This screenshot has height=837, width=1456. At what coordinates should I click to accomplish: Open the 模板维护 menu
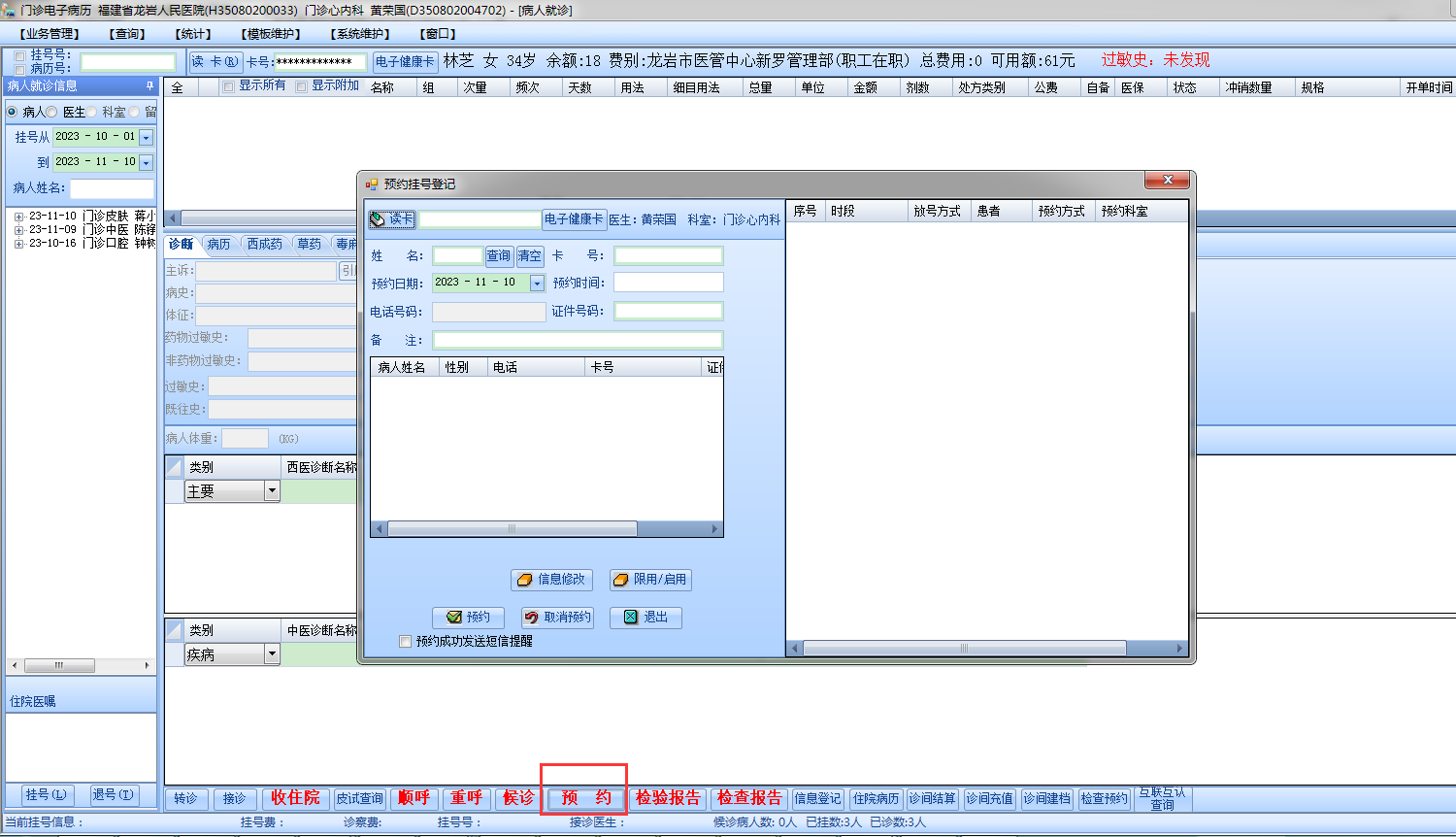[270, 34]
